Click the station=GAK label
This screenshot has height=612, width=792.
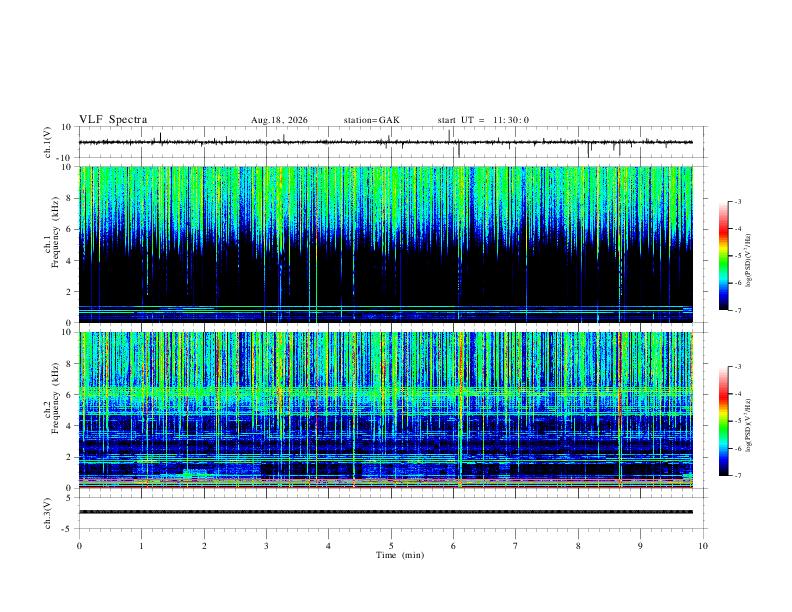pos(371,120)
